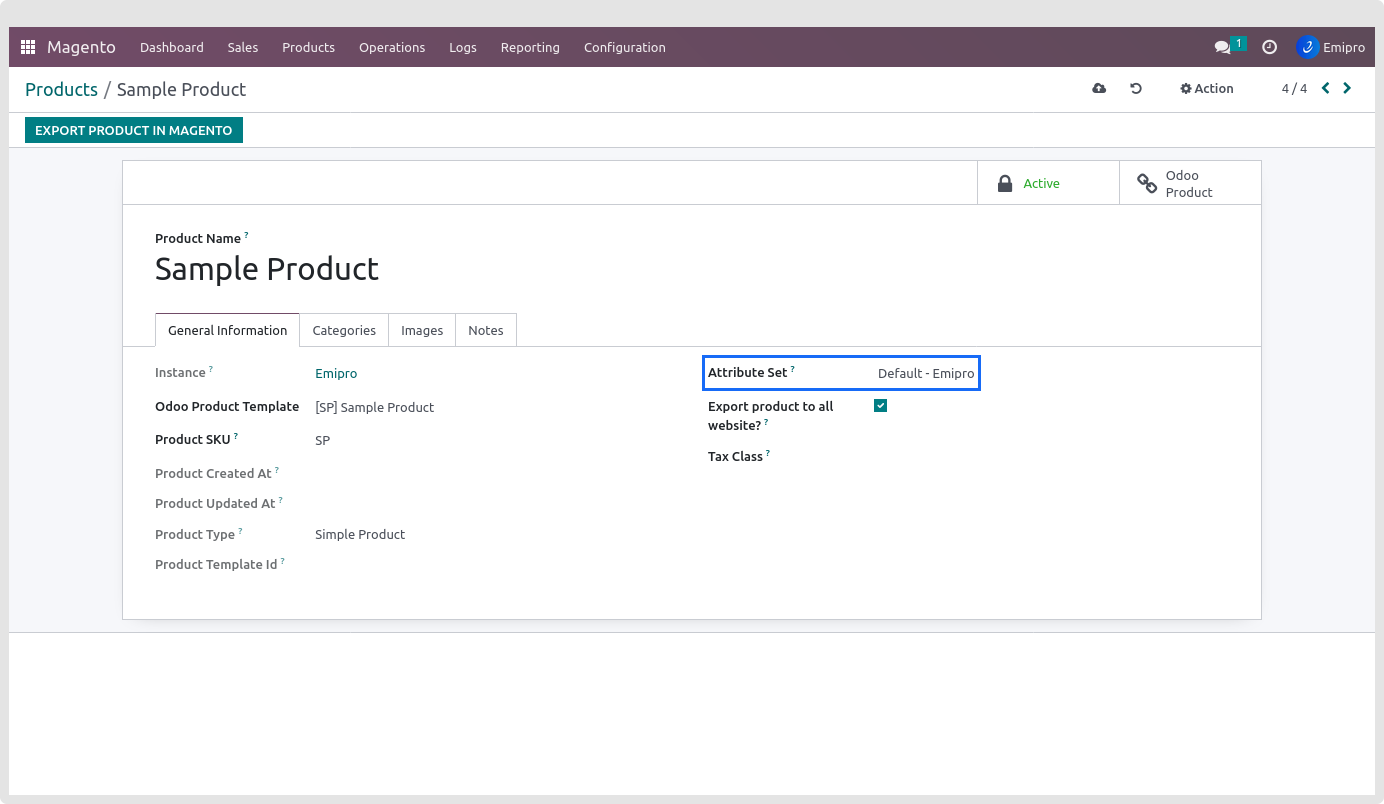Open the Reporting menu

click(530, 47)
